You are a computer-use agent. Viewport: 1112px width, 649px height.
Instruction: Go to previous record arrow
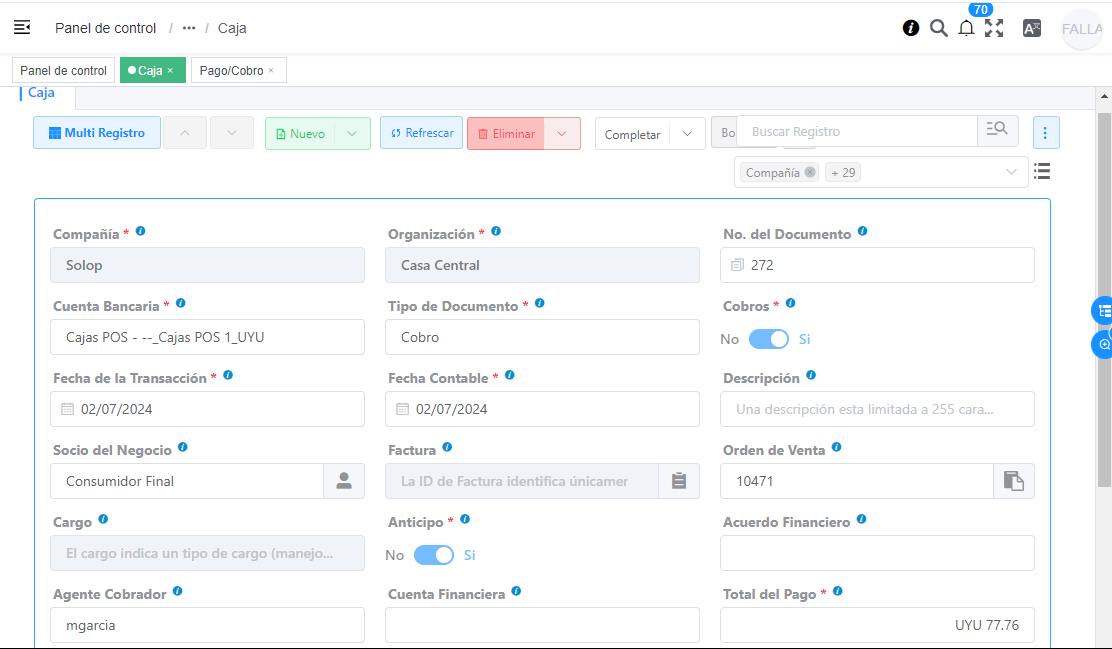pyautogui.click(x=184, y=133)
